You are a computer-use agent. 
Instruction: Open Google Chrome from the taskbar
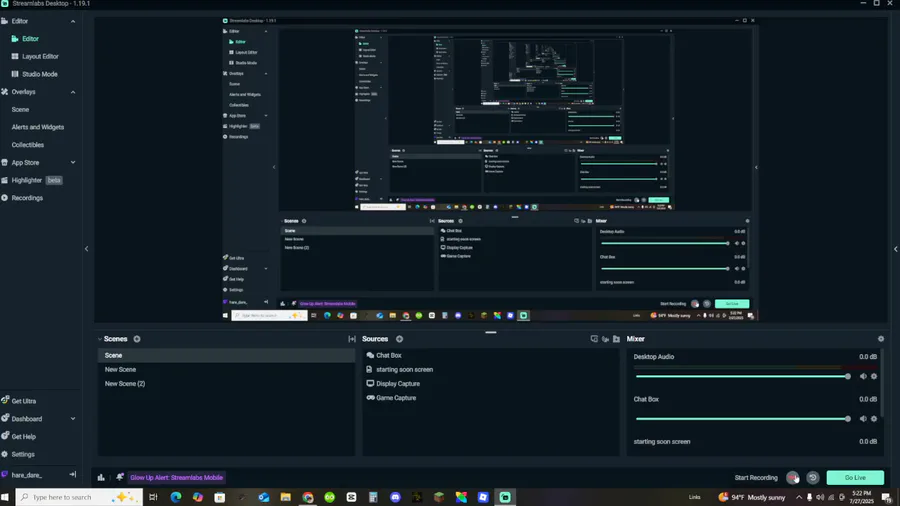pos(308,497)
